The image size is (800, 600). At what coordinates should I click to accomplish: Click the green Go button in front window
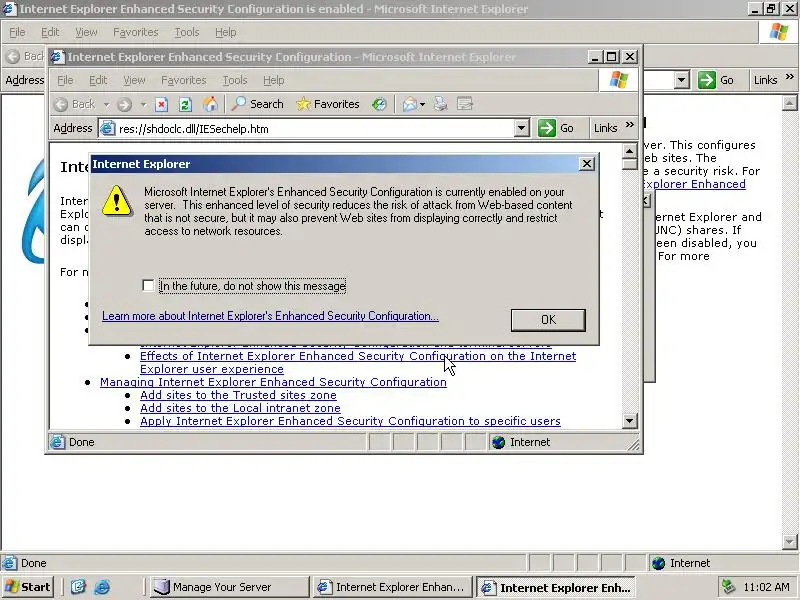pos(556,128)
